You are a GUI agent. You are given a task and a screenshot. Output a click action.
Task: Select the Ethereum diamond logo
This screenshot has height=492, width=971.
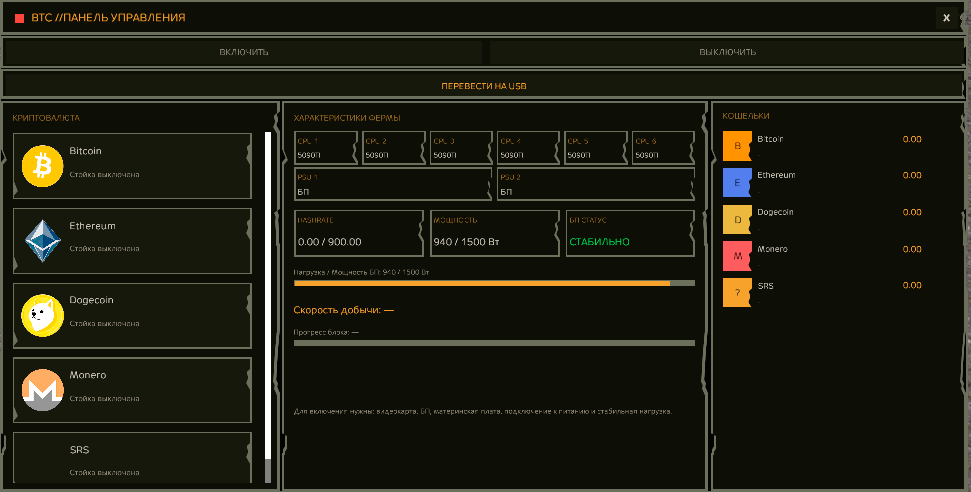click(x=43, y=241)
